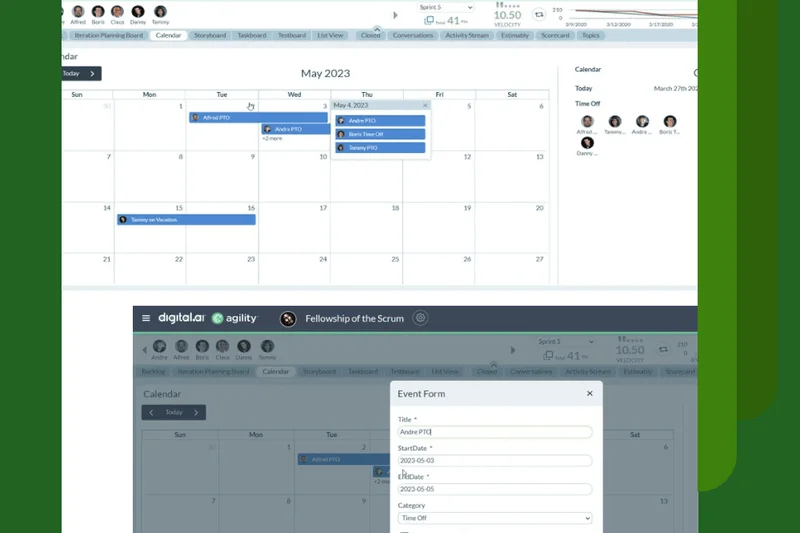Open the Alfred PTO event in the May 2023 calendar
The width and height of the screenshot is (800, 533).
click(x=258, y=118)
